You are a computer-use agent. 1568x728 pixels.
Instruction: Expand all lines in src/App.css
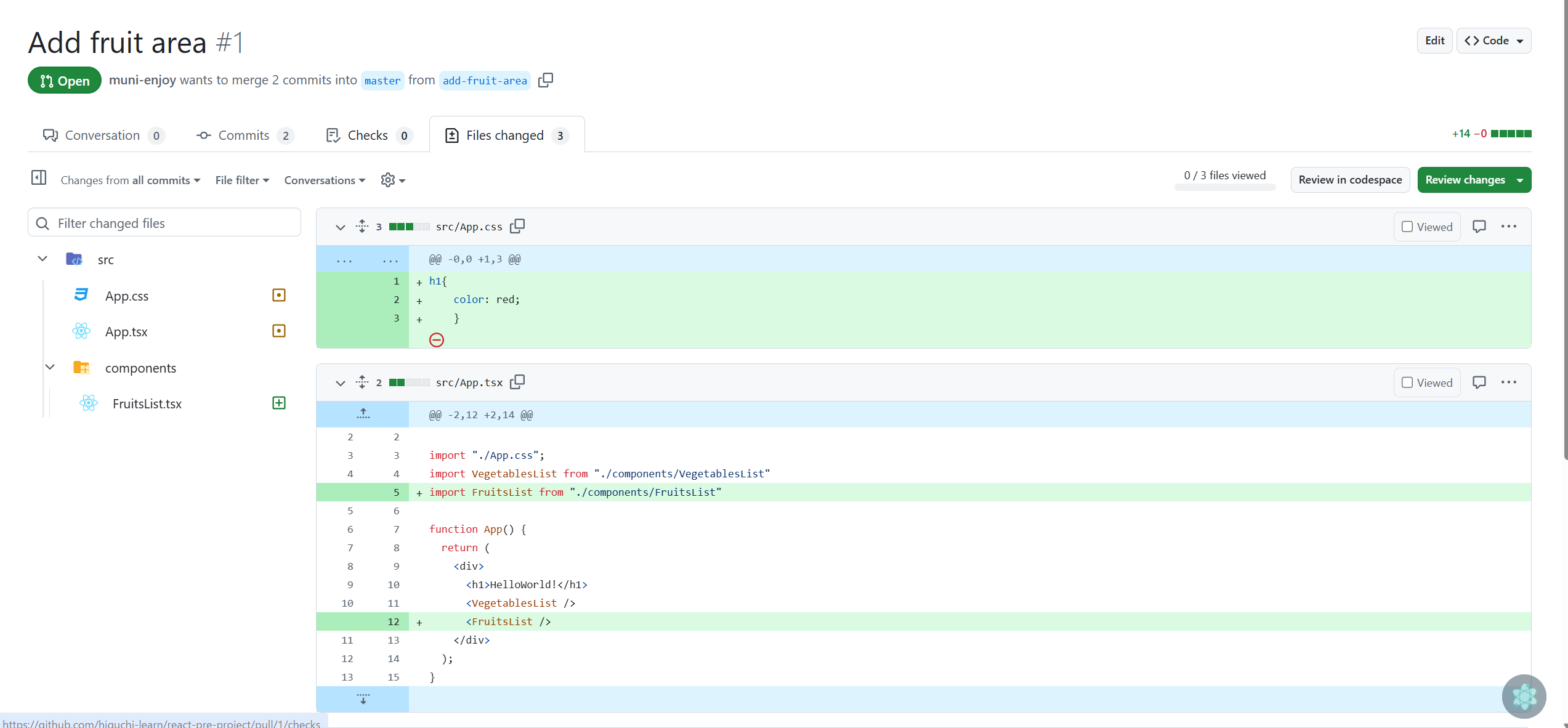pos(362,226)
